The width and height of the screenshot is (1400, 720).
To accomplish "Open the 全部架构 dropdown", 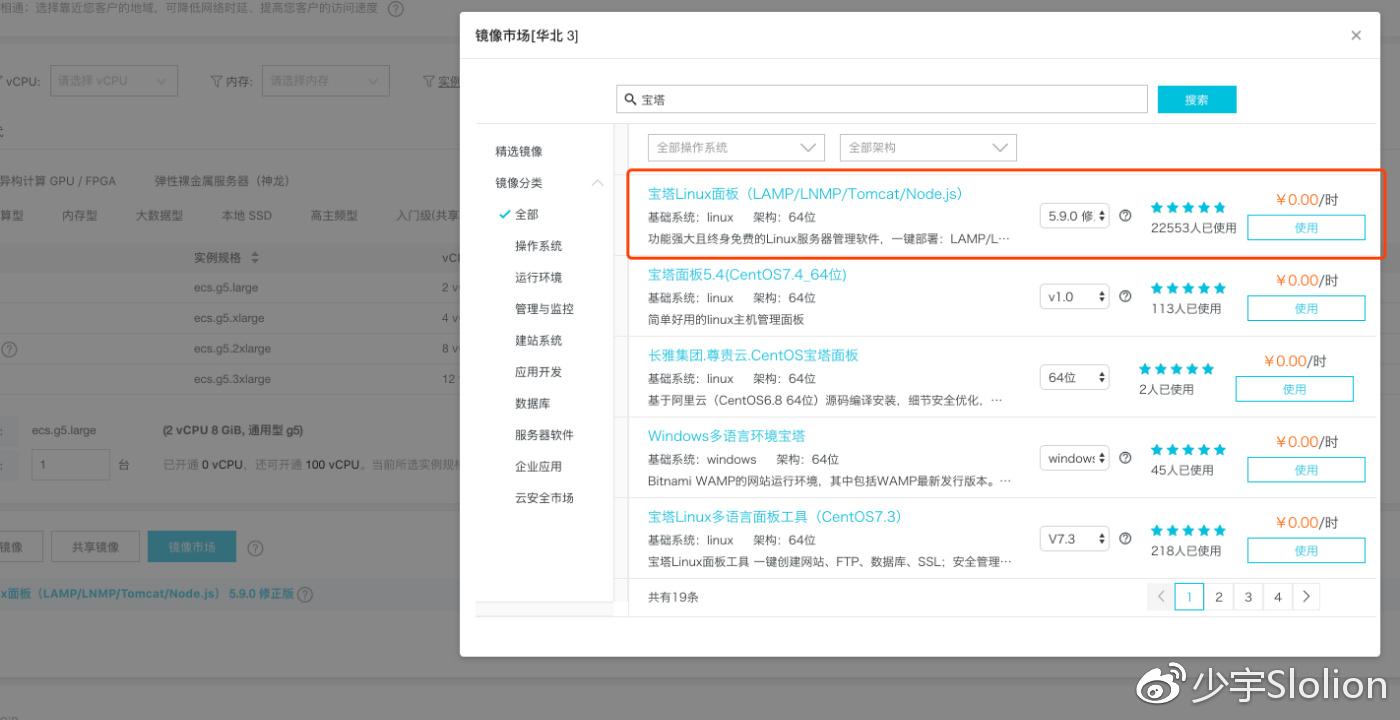I will 928,147.
